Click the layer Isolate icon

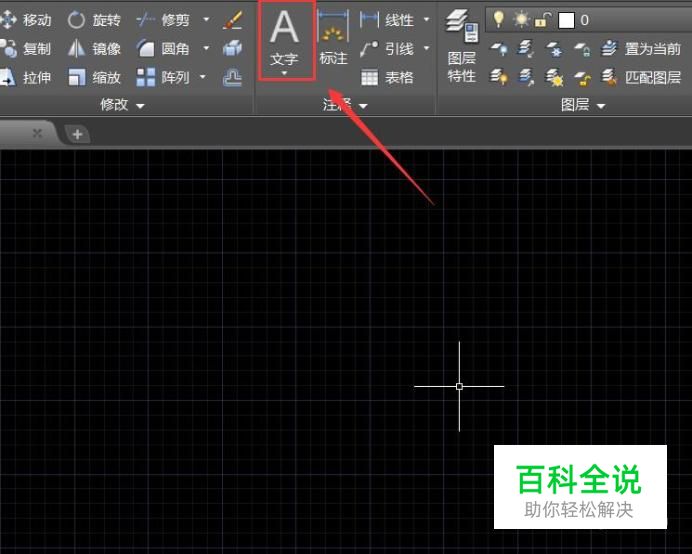pyautogui.click(x=526, y=49)
